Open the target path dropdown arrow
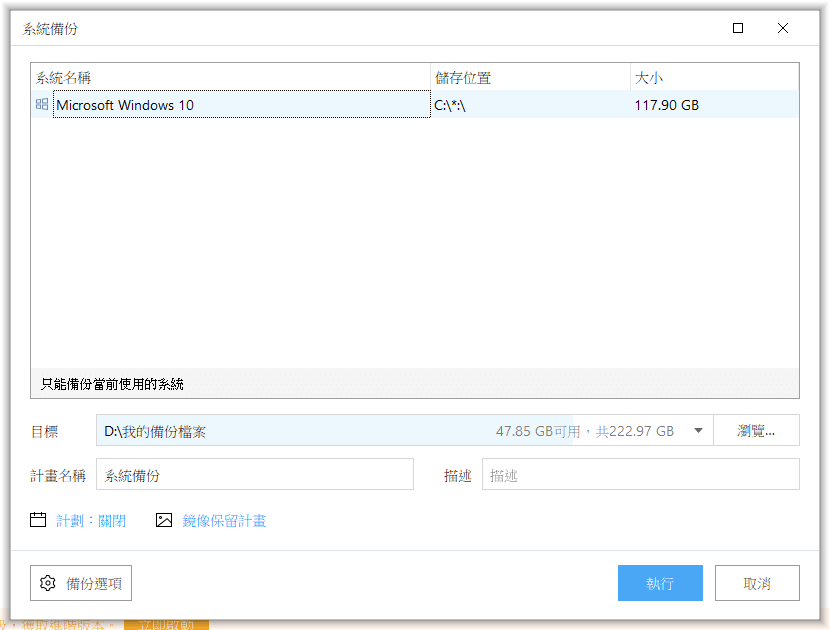The height and width of the screenshot is (630, 830). 698,430
